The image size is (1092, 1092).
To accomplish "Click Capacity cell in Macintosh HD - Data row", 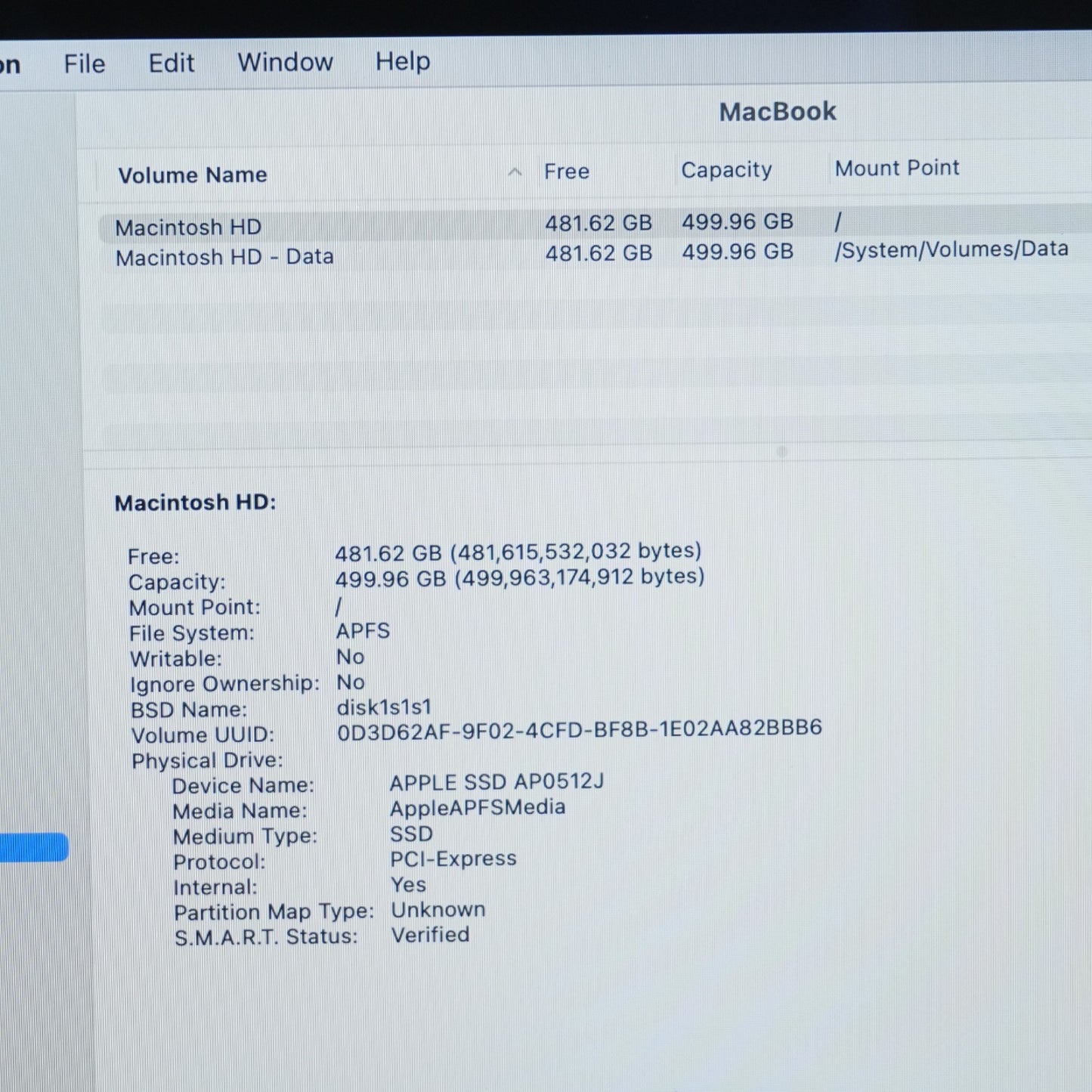I will pos(738,252).
